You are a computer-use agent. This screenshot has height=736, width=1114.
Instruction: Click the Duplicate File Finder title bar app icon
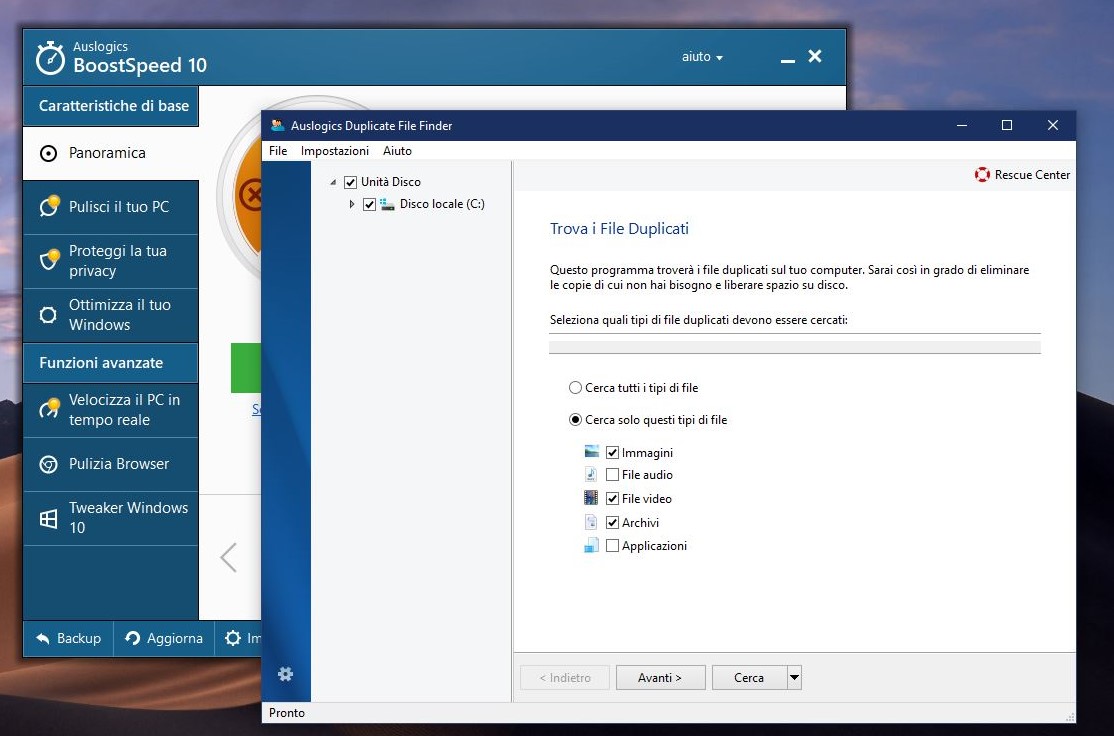point(278,125)
